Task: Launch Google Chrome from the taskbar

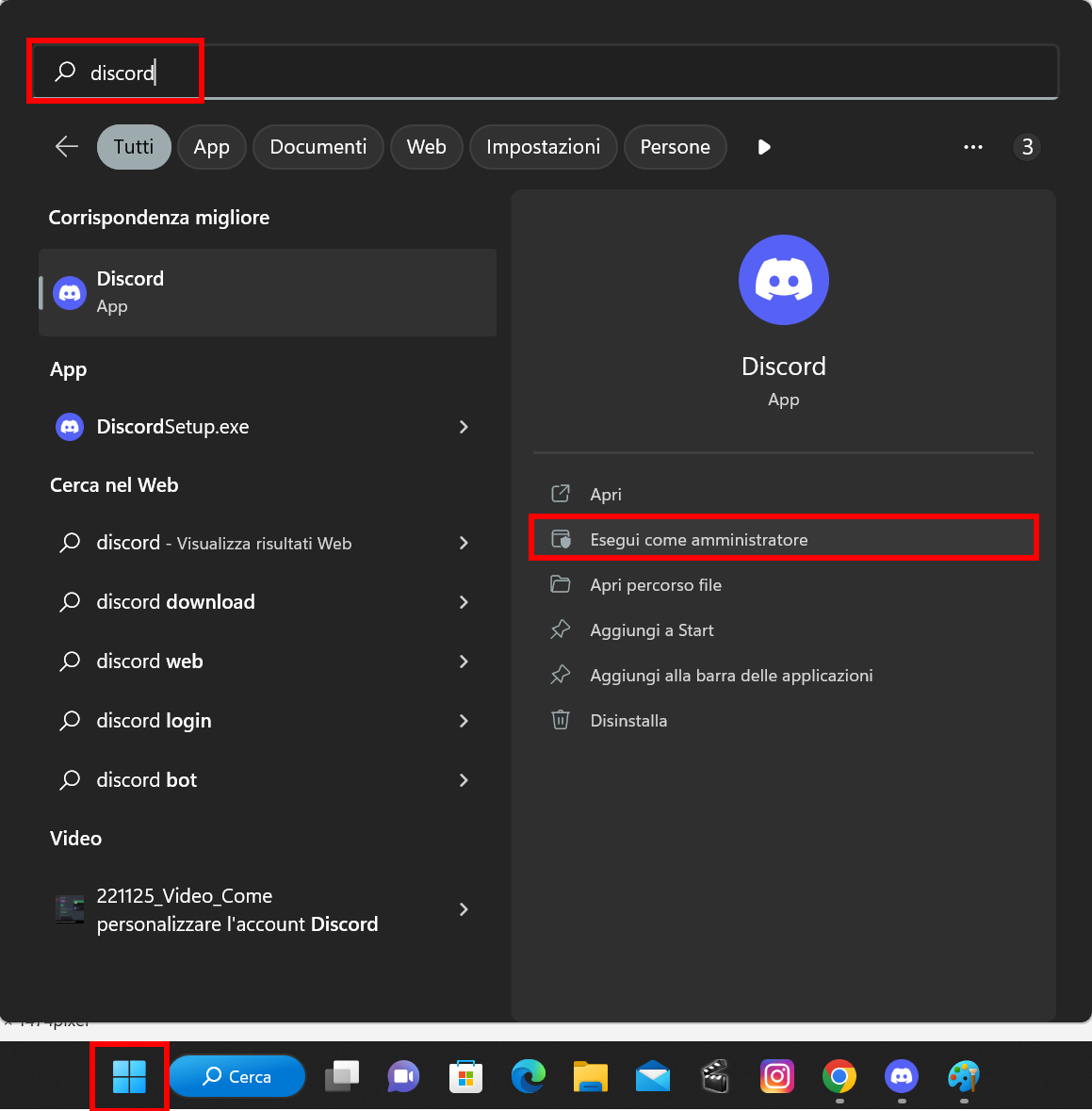Action: click(839, 1076)
